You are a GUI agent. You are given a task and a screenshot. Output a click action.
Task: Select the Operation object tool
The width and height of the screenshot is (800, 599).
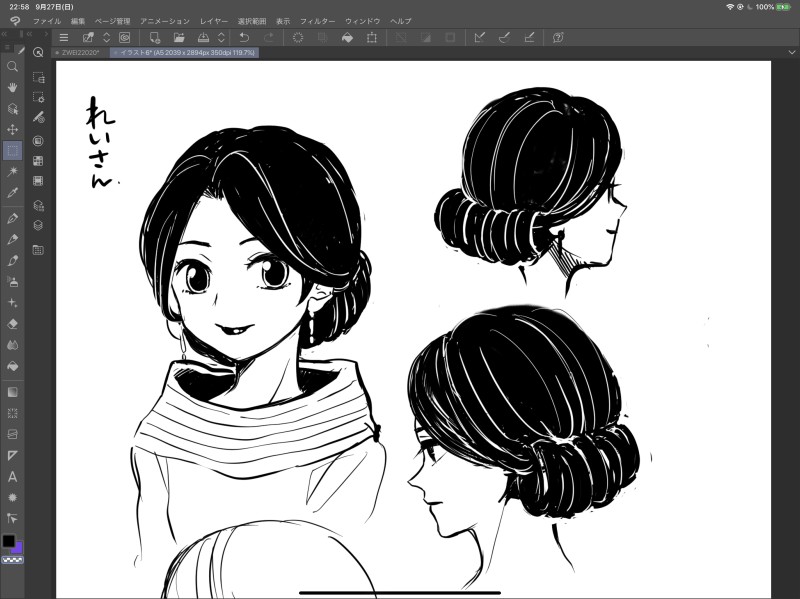(x=12, y=109)
